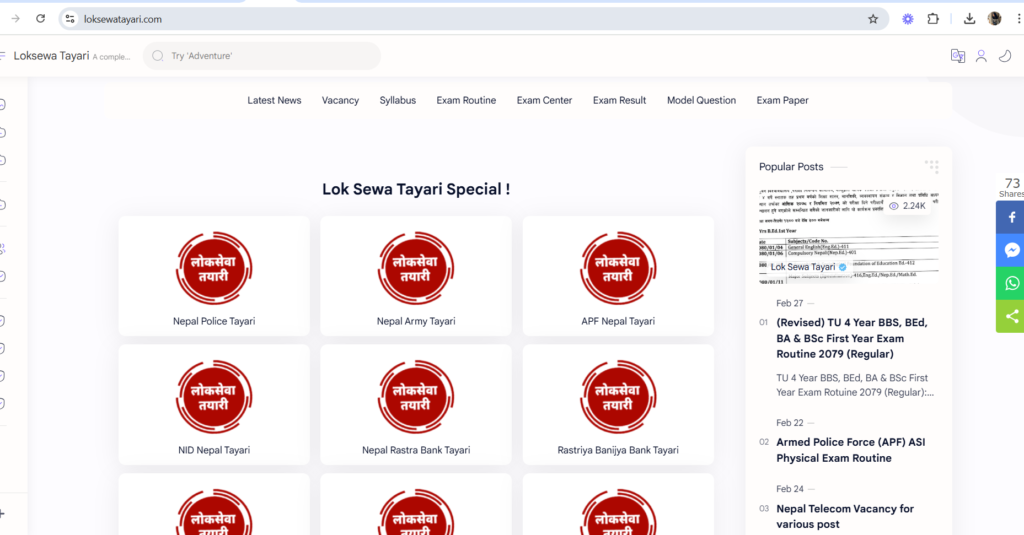The image size is (1024, 535).
Task: Open the Nepal Police Tayari label
Action: (x=214, y=321)
